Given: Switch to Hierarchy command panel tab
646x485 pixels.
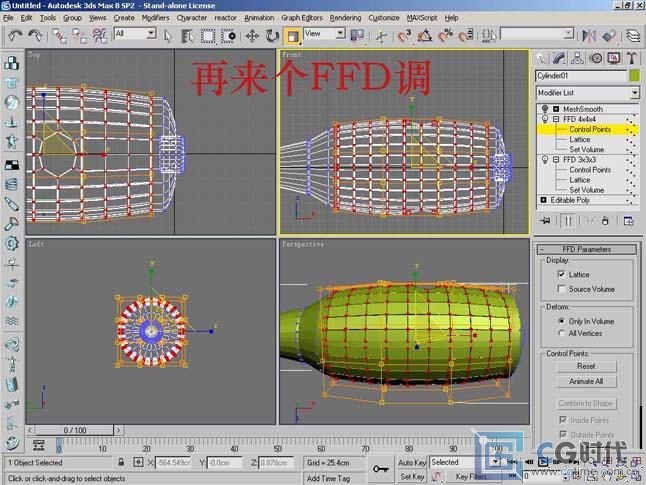Looking at the screenshot, I should tap(577, 59).
